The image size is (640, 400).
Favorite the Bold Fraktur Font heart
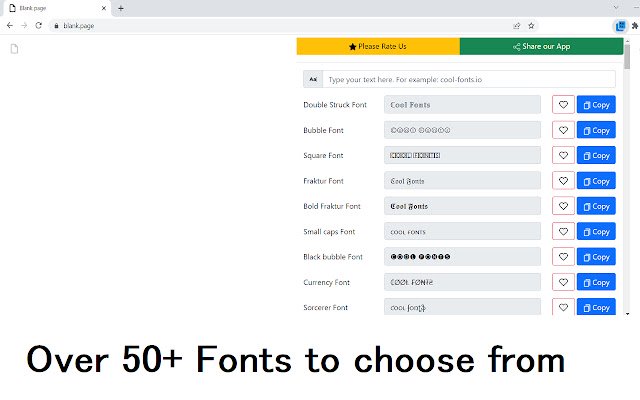563,206
